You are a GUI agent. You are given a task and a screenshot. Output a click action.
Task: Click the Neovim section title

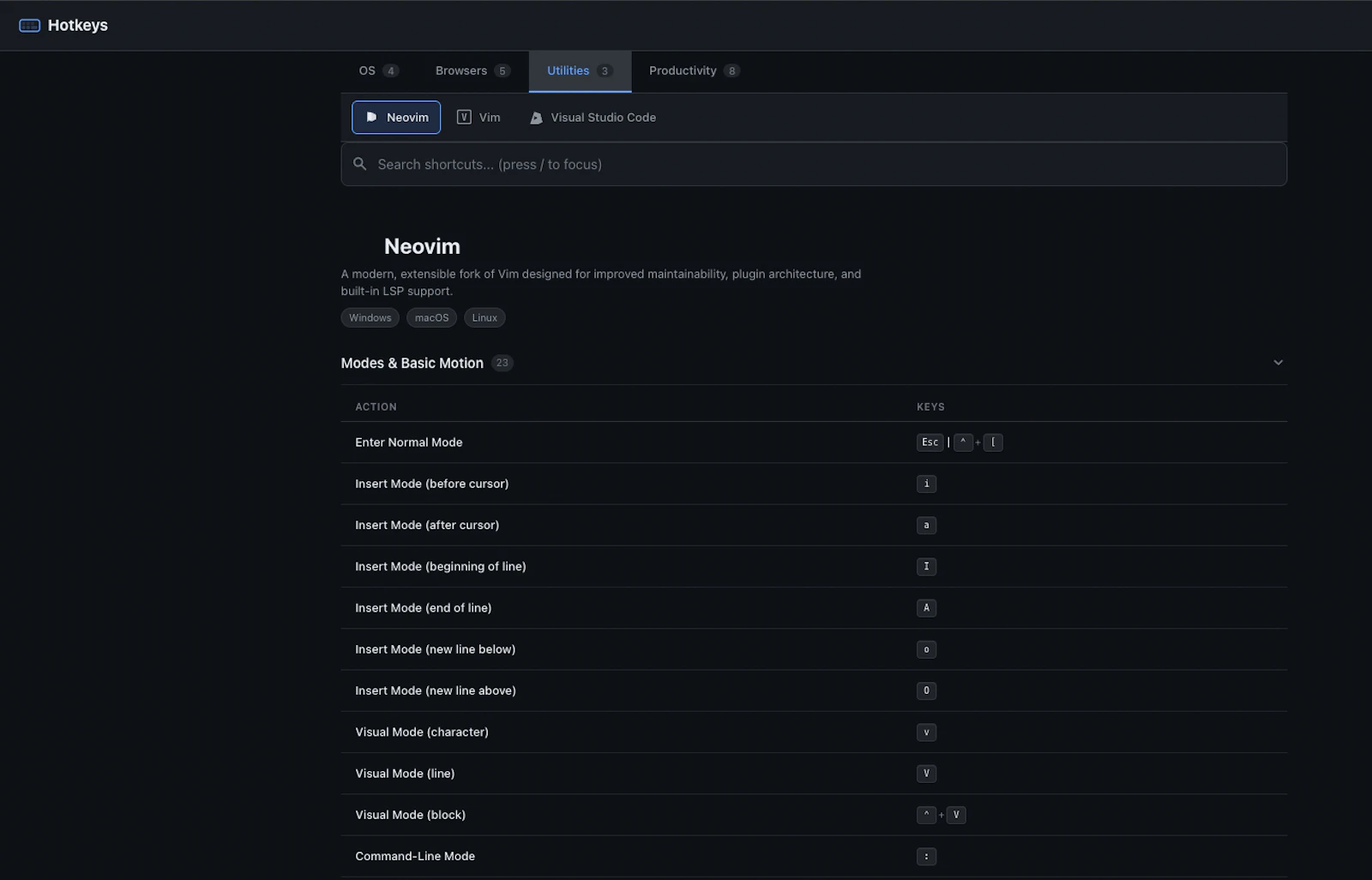[x=422, y=247]
